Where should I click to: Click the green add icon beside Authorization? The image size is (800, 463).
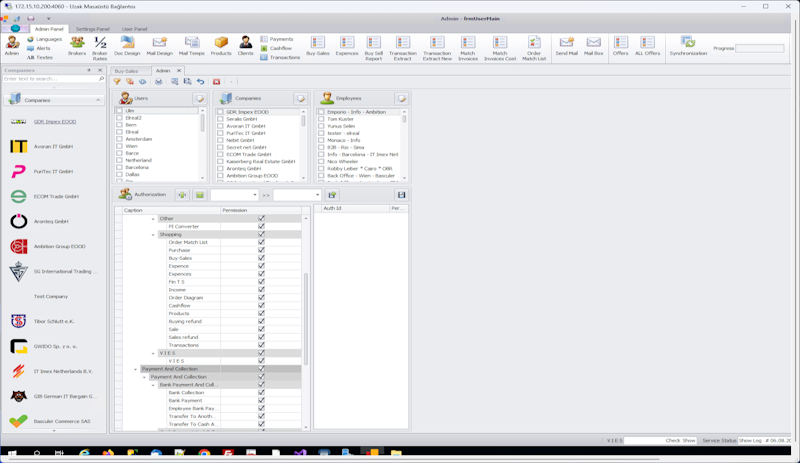tap(182, 194)
